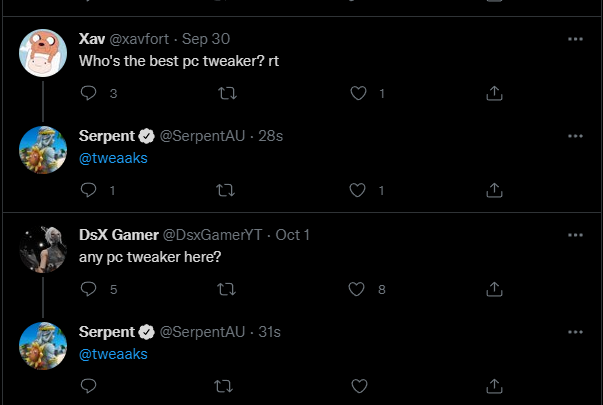Open more options on Xav's tweet

coord(575,39)
